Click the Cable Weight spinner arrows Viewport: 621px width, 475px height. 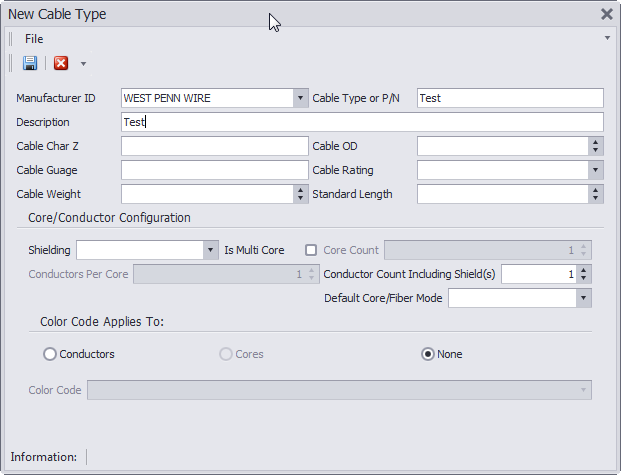[x=300, y=194]
